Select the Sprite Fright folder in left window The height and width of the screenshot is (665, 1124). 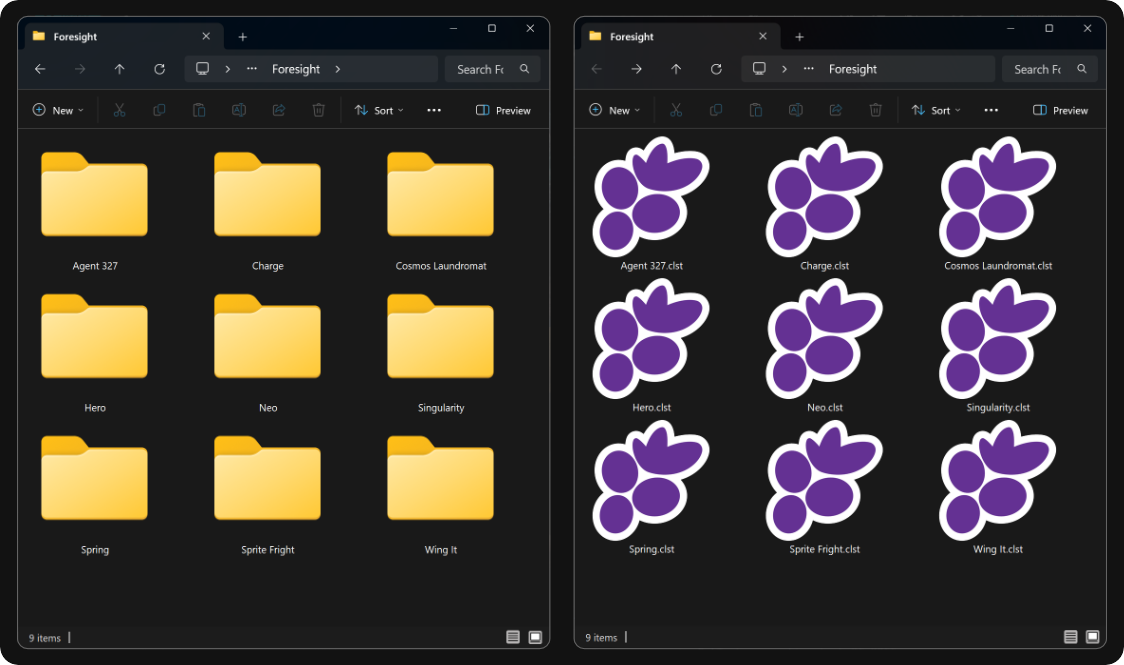click(267, 478)
